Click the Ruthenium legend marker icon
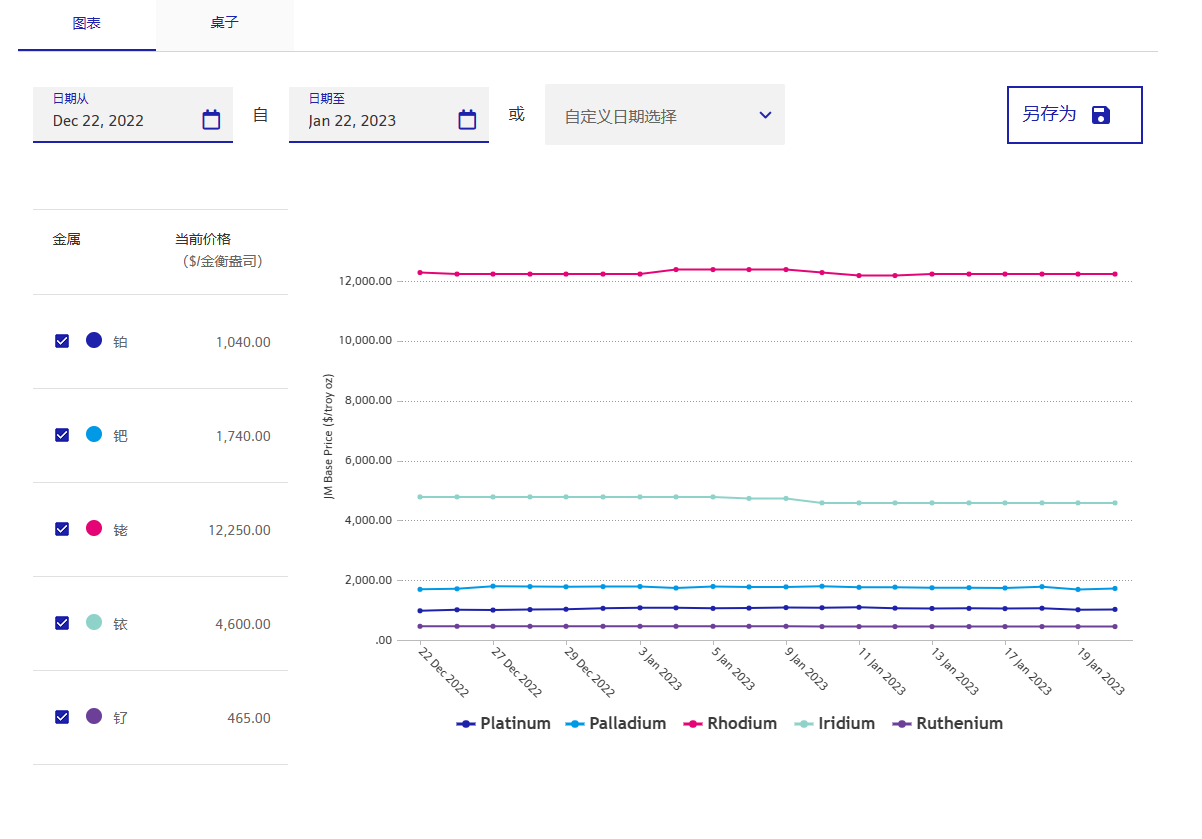This screenshot has height=839, width=1202. pyautogui.click(x=900, y=724)
